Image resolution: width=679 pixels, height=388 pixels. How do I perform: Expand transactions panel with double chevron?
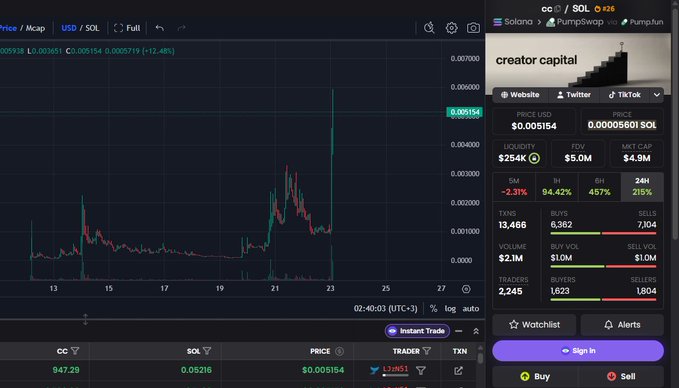coord(476,331)
